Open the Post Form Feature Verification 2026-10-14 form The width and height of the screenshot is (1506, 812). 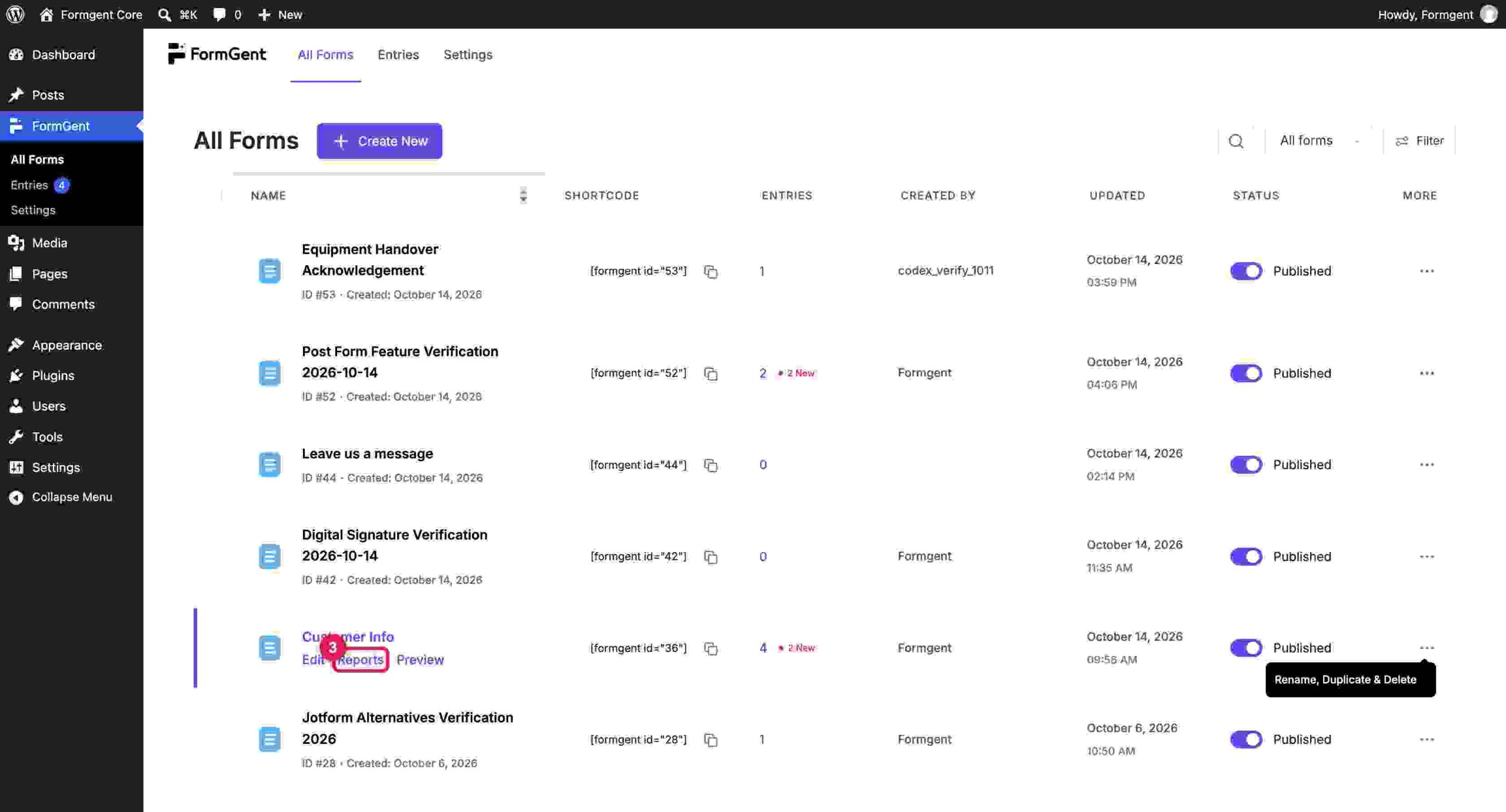pyautogui.click(x=400, y=362)
